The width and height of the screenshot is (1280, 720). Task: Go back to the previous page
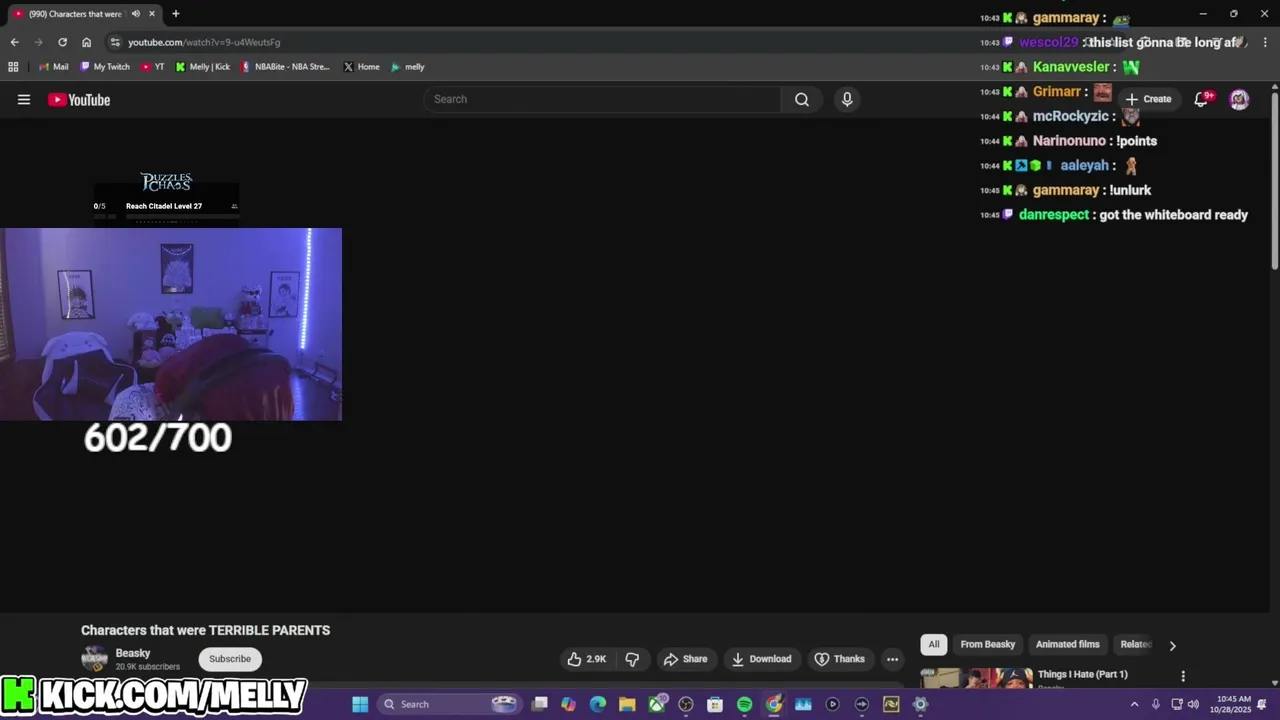pos(14,42)
